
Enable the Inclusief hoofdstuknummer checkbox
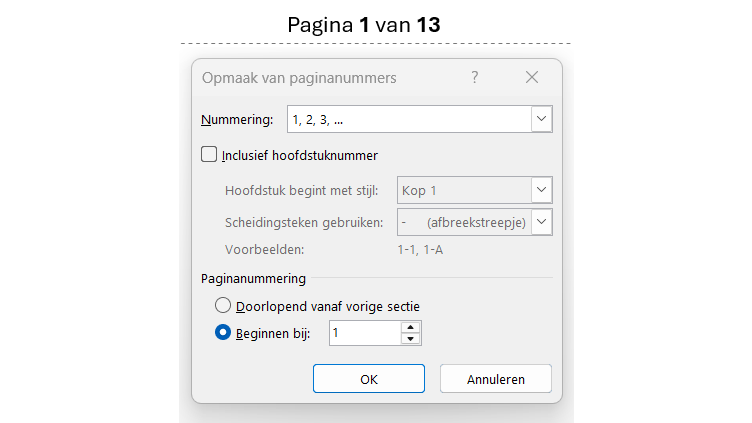(209, 154)
